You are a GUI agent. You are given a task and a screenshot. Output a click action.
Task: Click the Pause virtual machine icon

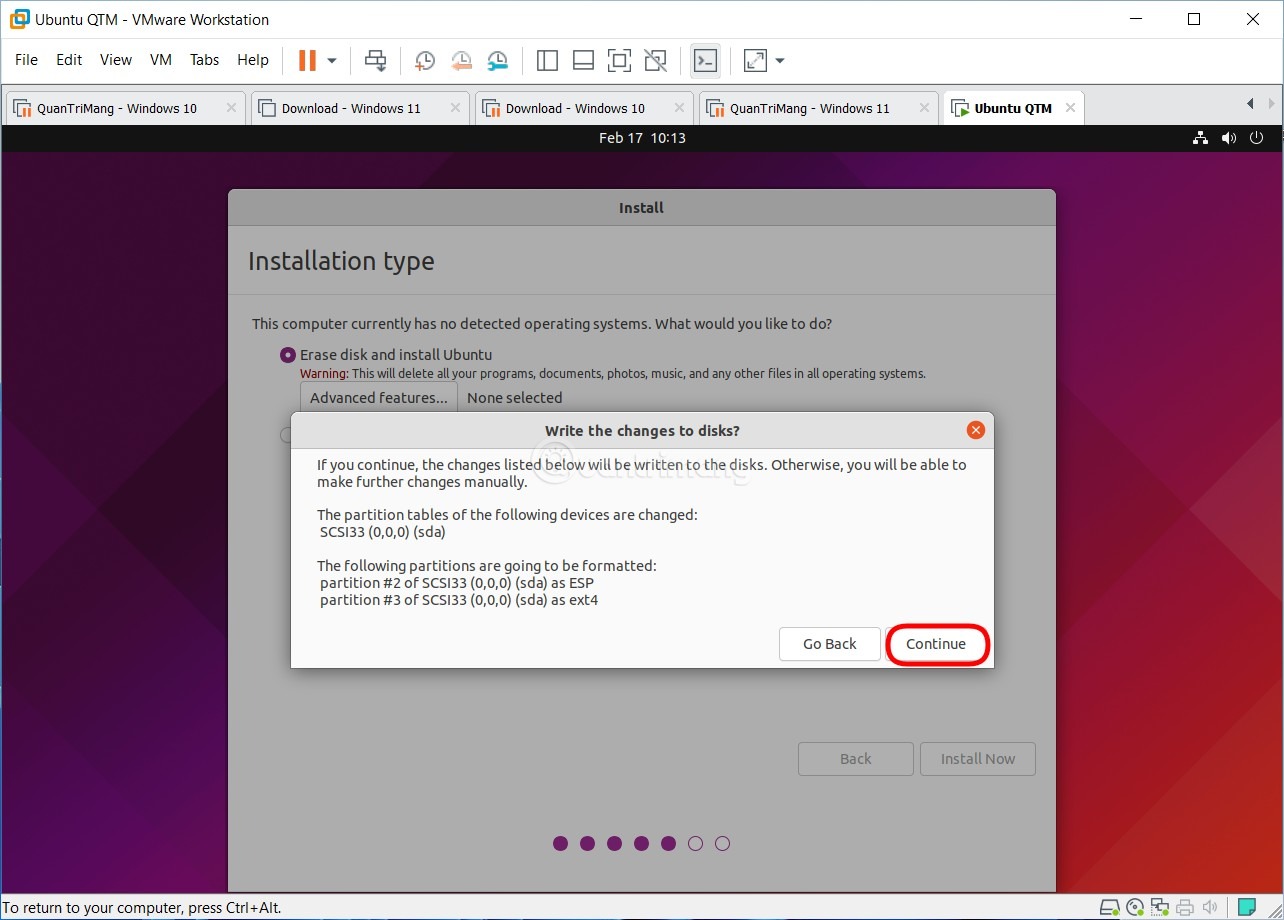pos(307,60)
